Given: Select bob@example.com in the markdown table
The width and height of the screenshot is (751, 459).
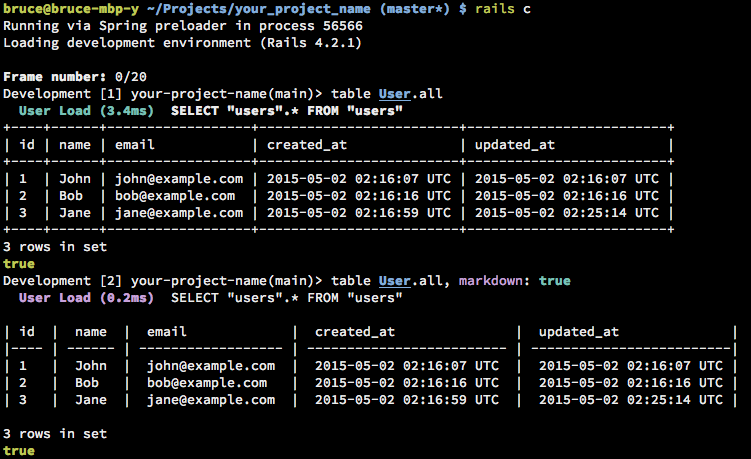Looking at the screenshot, I should pyautogui.click(x=207, y=383).
